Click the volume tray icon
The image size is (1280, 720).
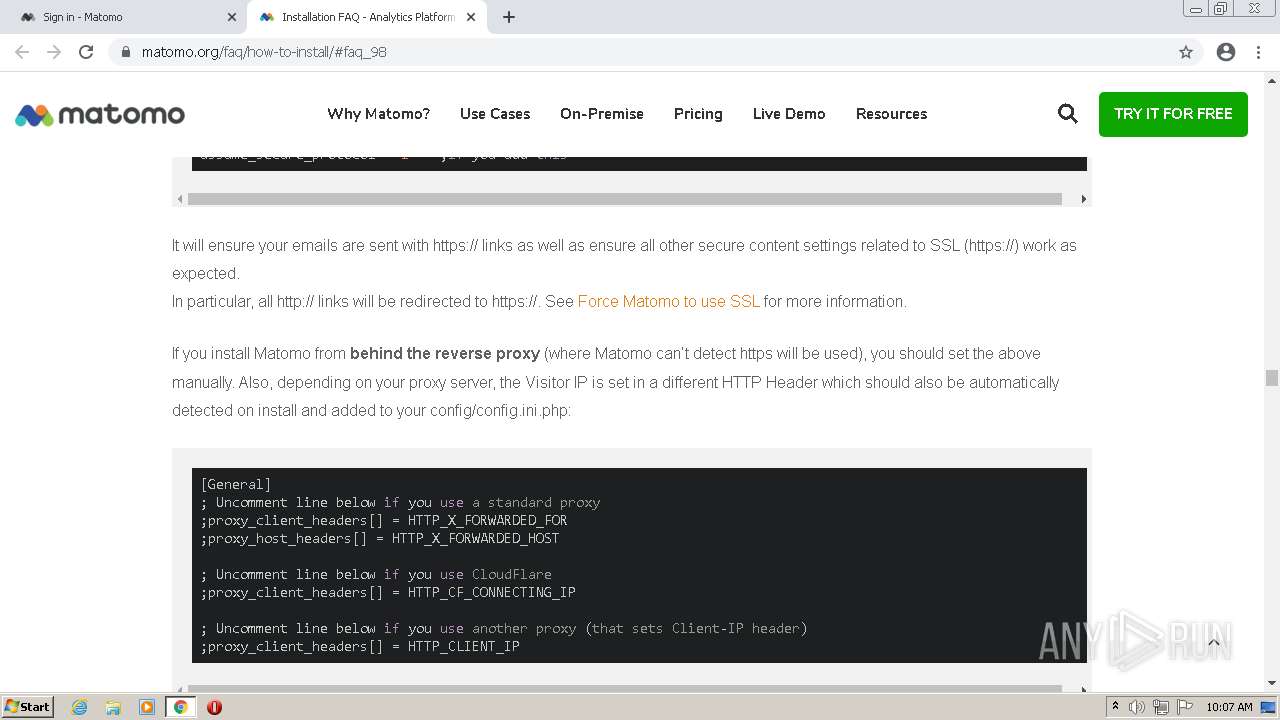(1137, 707)
